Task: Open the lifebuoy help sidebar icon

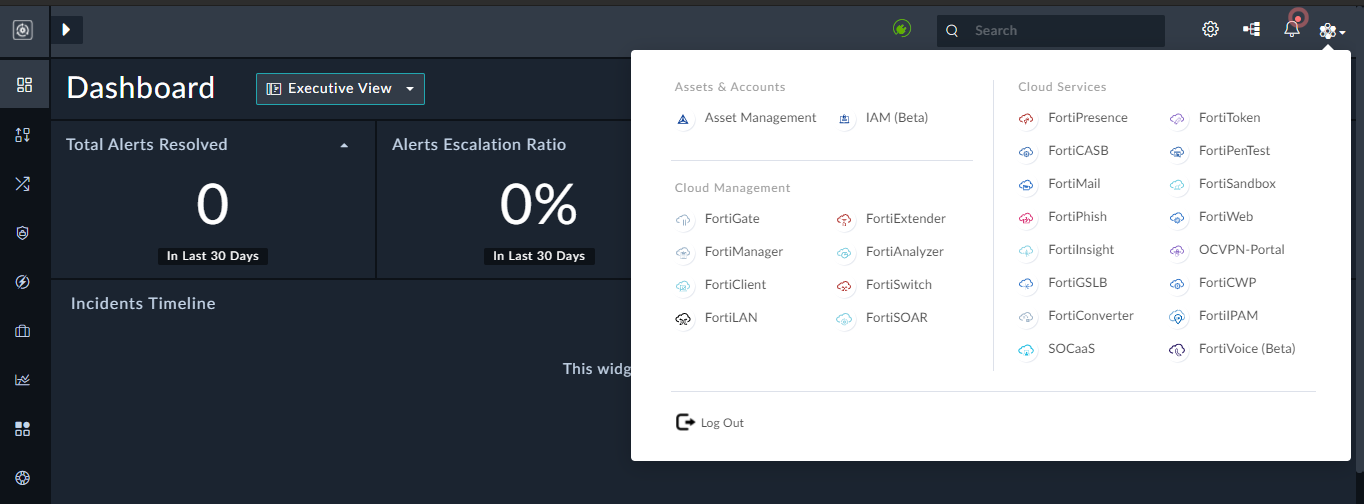Action: point(24,478)
